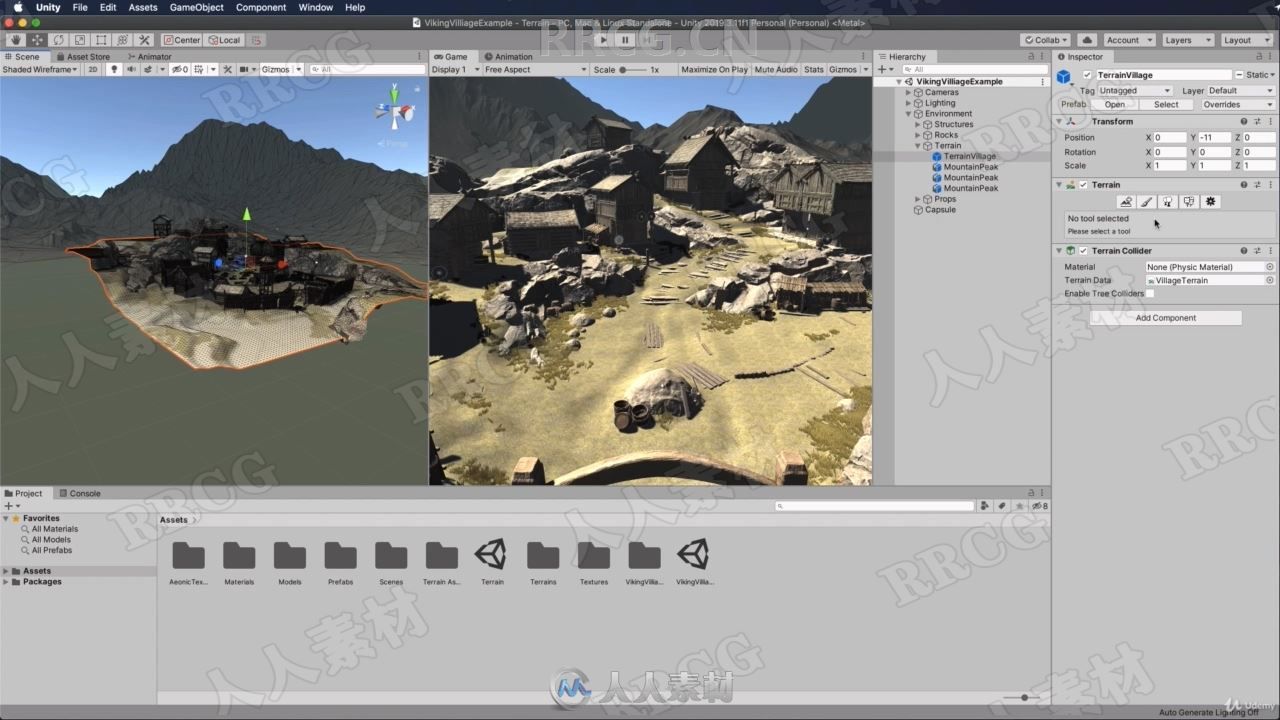The image size is (1280, 720).
Task: Select the Hand tool in toolbar
Action: coord(15,40)
